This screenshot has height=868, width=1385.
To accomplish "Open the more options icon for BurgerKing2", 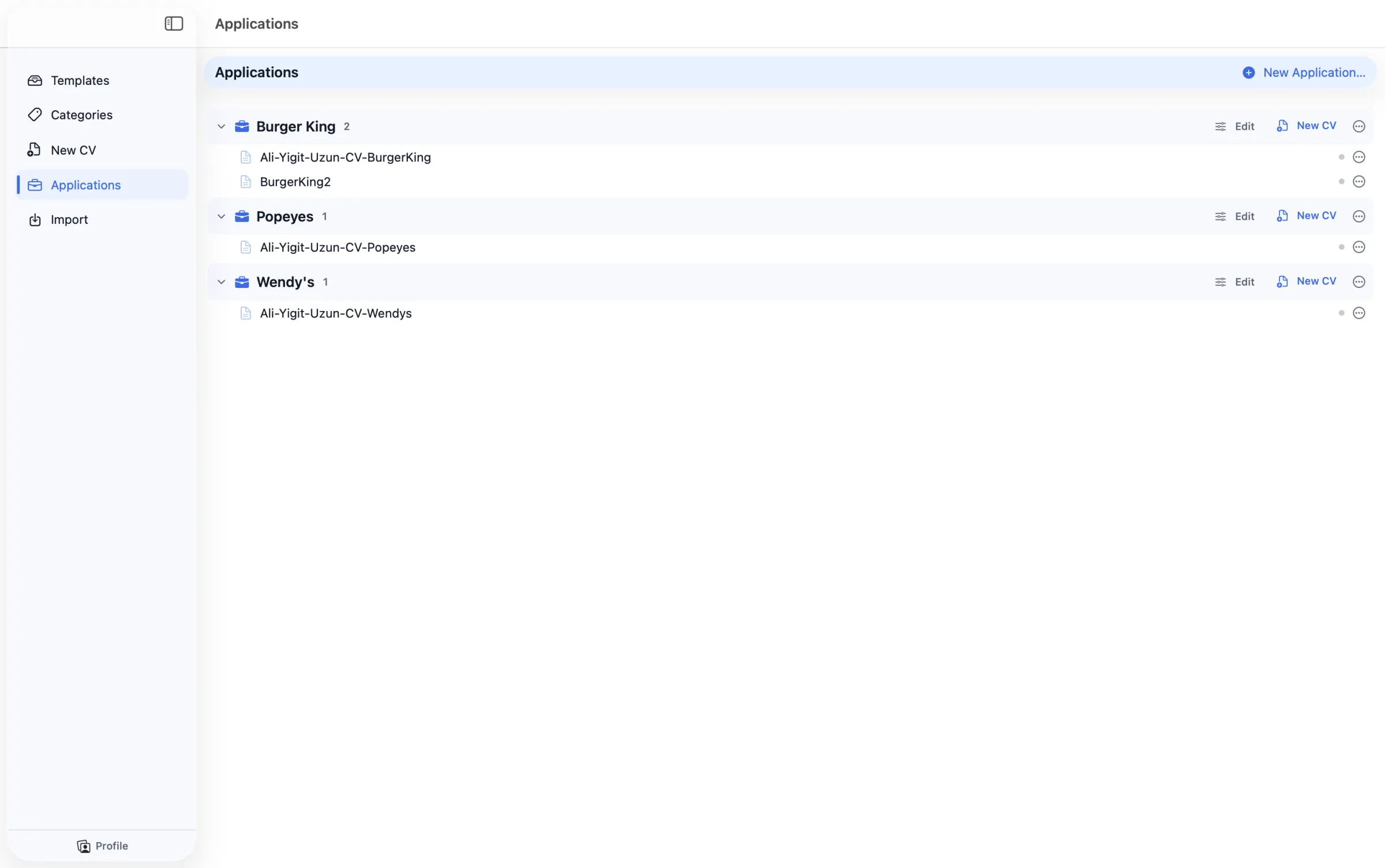I will [1359, 182].
